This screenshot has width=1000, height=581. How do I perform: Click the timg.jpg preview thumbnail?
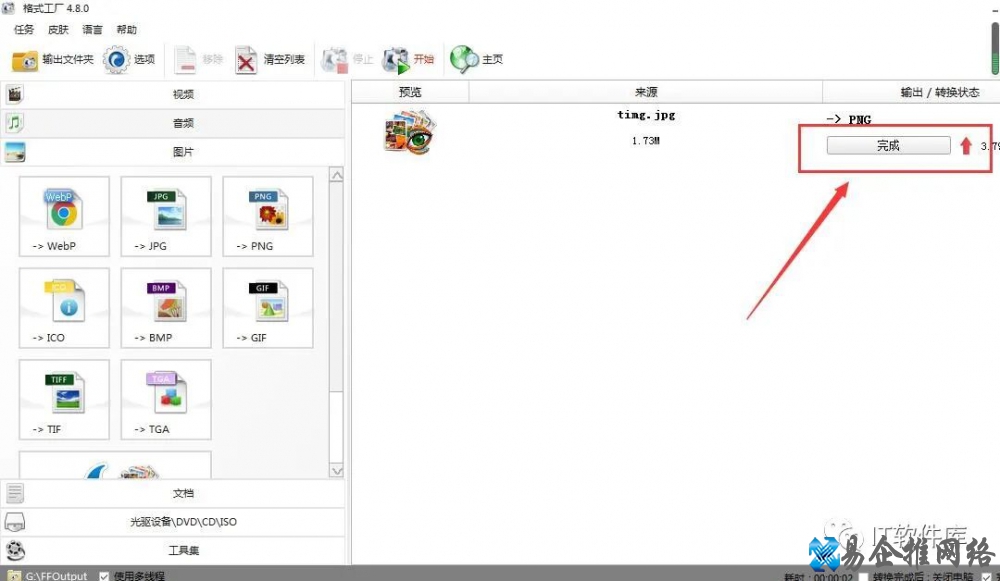pyautogui.click(x=409, y=132)
